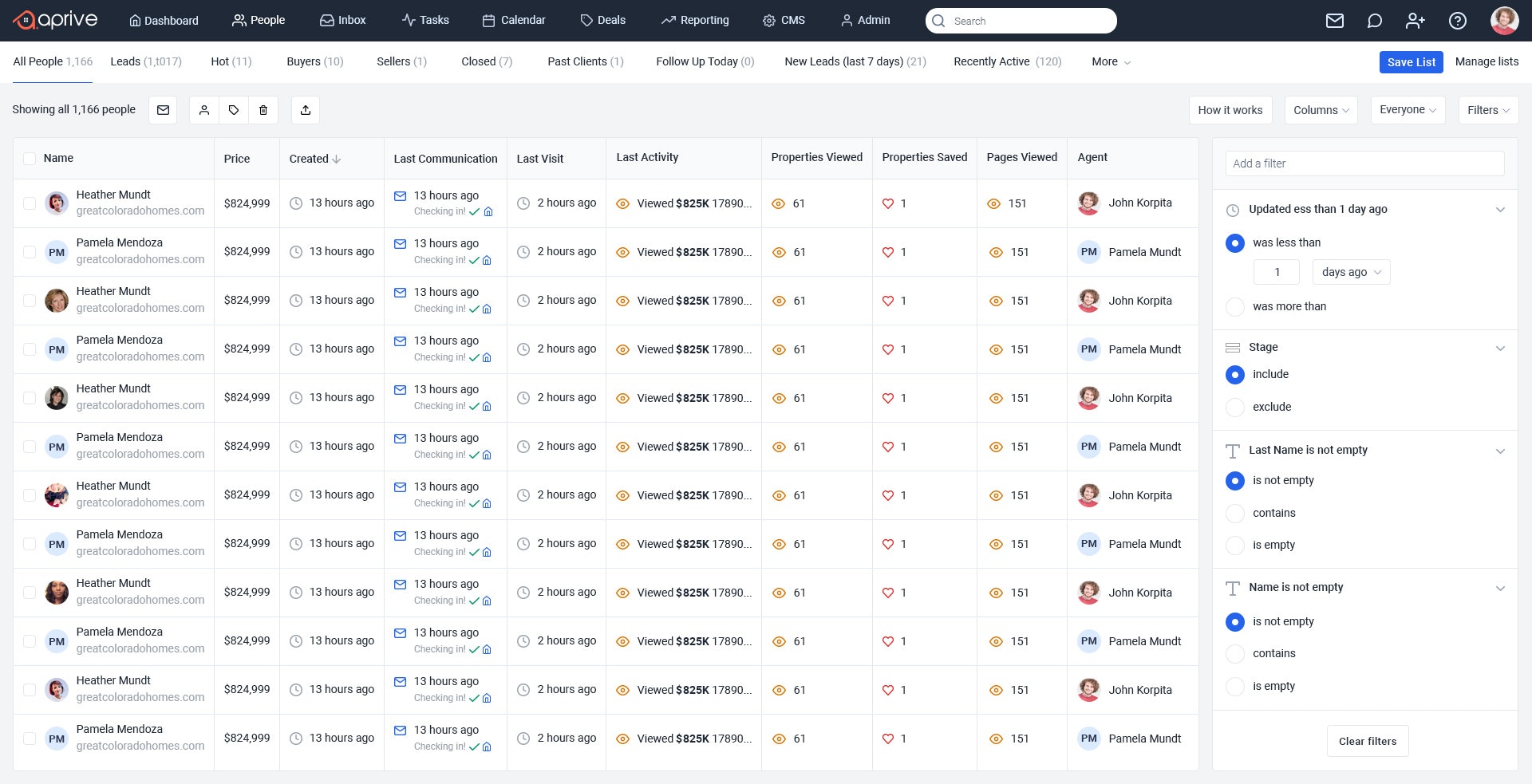Image resolution: width=1532 pixels, height=784 pixels.
Task: Select 'contains' under Last Name filter
Action: (1235, 514)
